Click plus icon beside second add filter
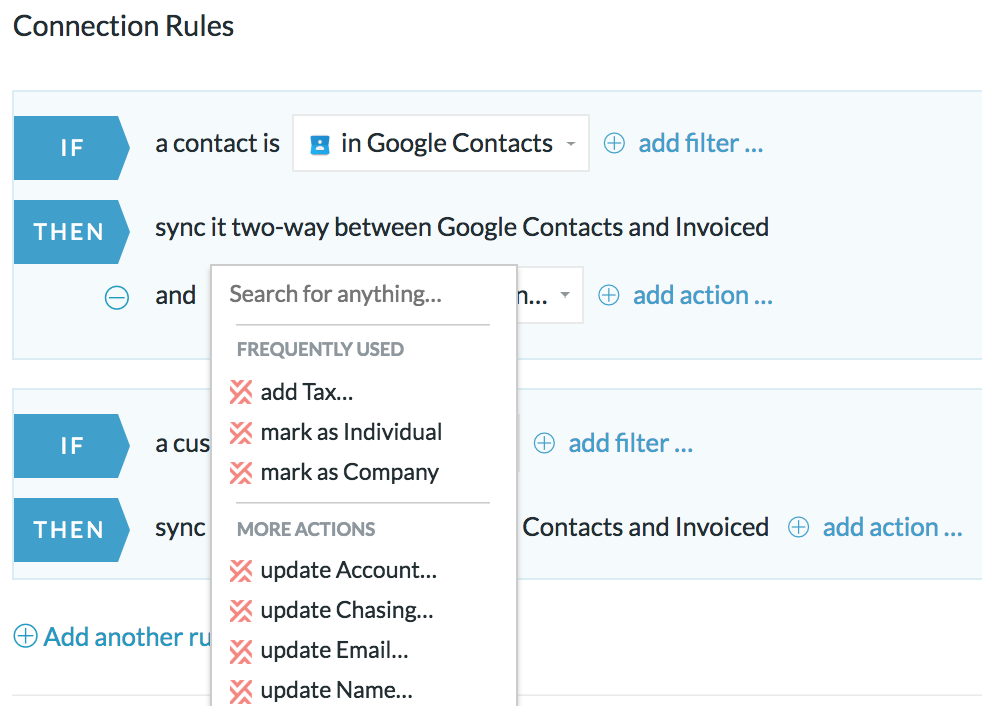 click(x=544, y=443)
